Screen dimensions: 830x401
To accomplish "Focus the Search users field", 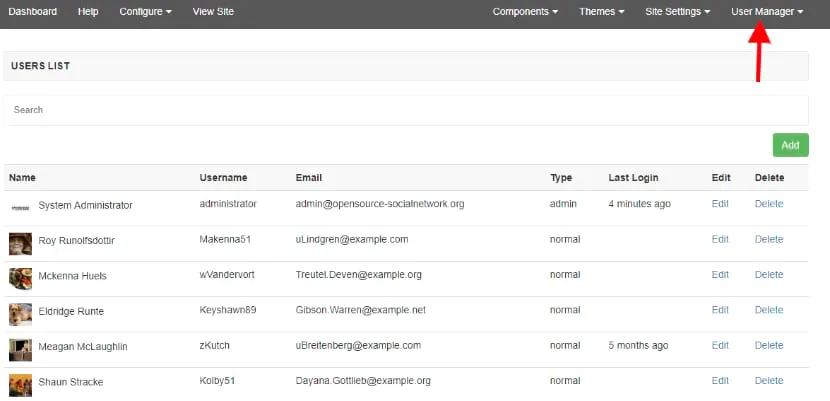I will point(406,110).
